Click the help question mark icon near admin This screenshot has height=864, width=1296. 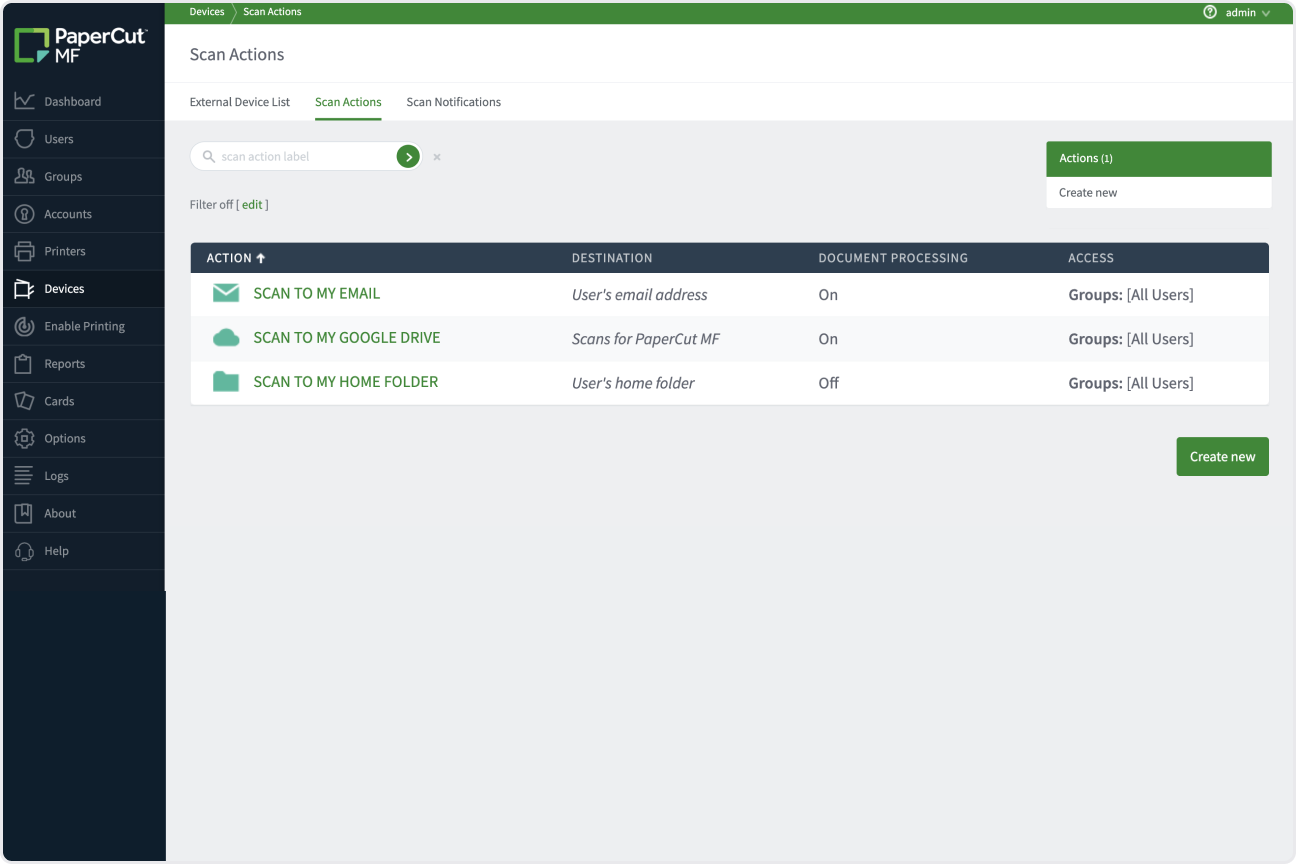[1210, 12]
